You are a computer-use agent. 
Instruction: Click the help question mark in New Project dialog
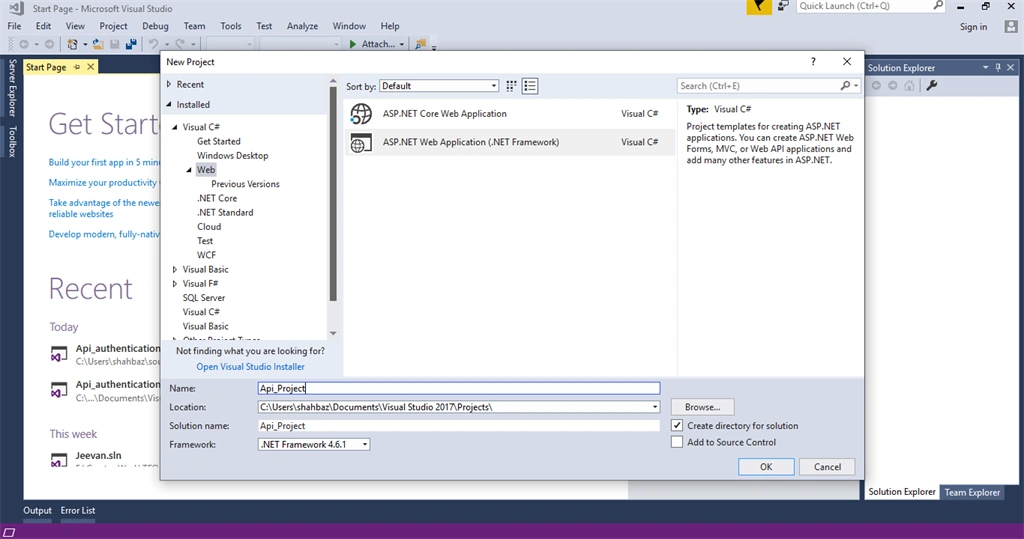813,61
